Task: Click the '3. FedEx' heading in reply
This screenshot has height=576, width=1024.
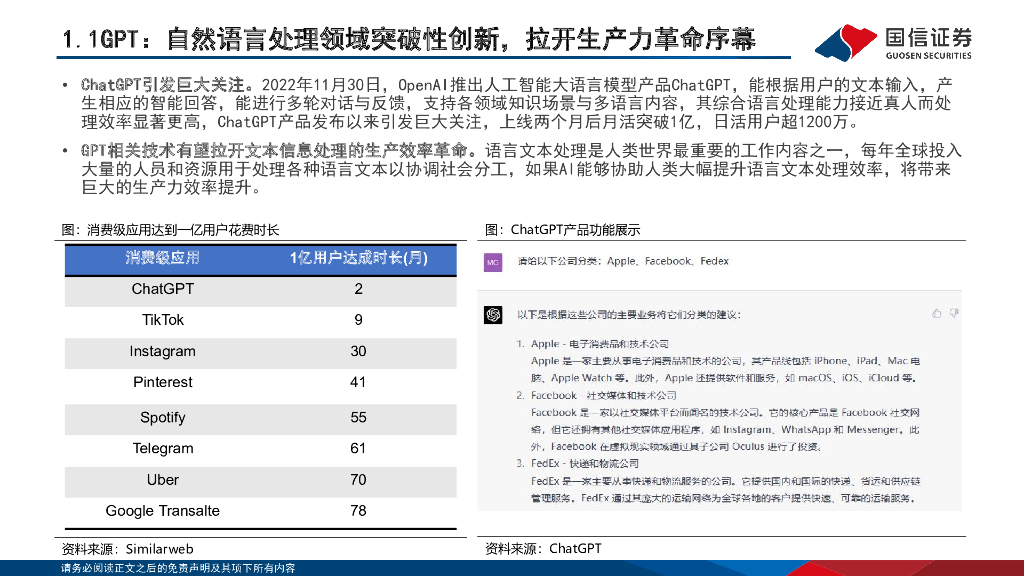Action: point(577,464)
